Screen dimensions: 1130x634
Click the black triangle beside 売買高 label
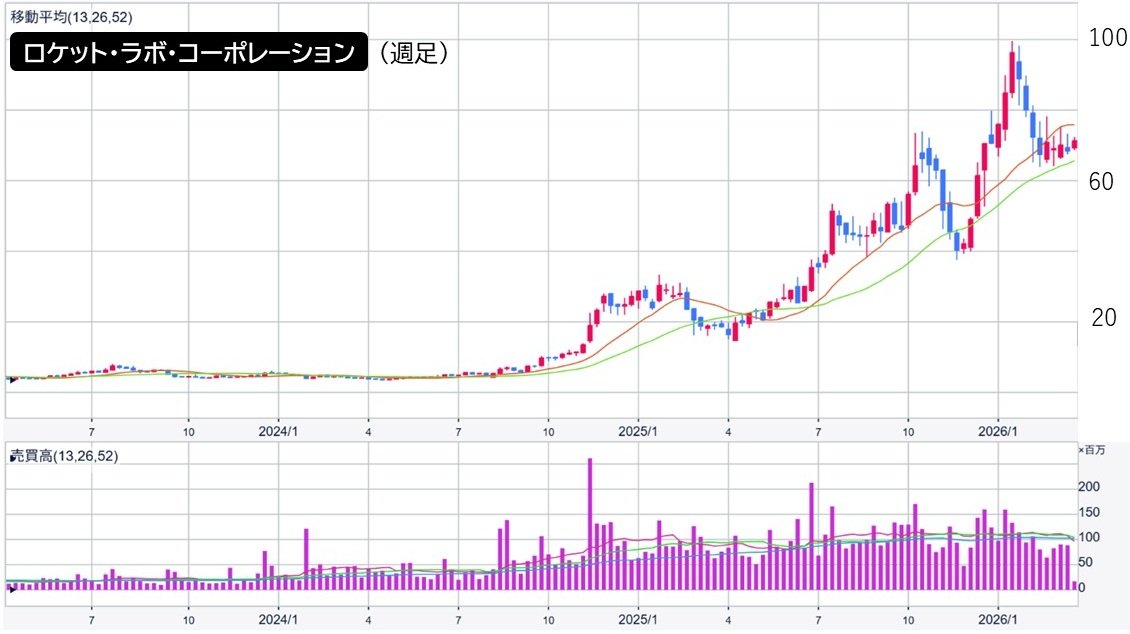pyautogui.click(x=11, y=457)
